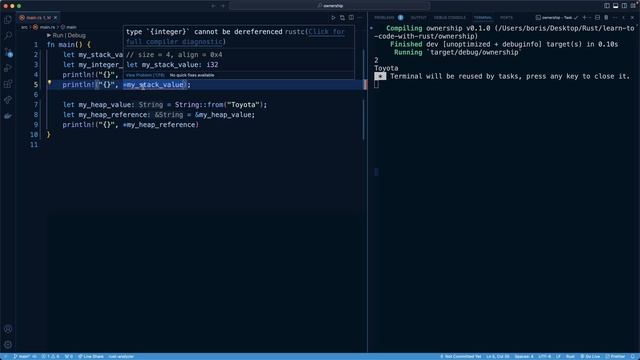Select the Terminal panel tab
Image resolution: width=640 pixels, height=360 pixels.
coord(482,18)
